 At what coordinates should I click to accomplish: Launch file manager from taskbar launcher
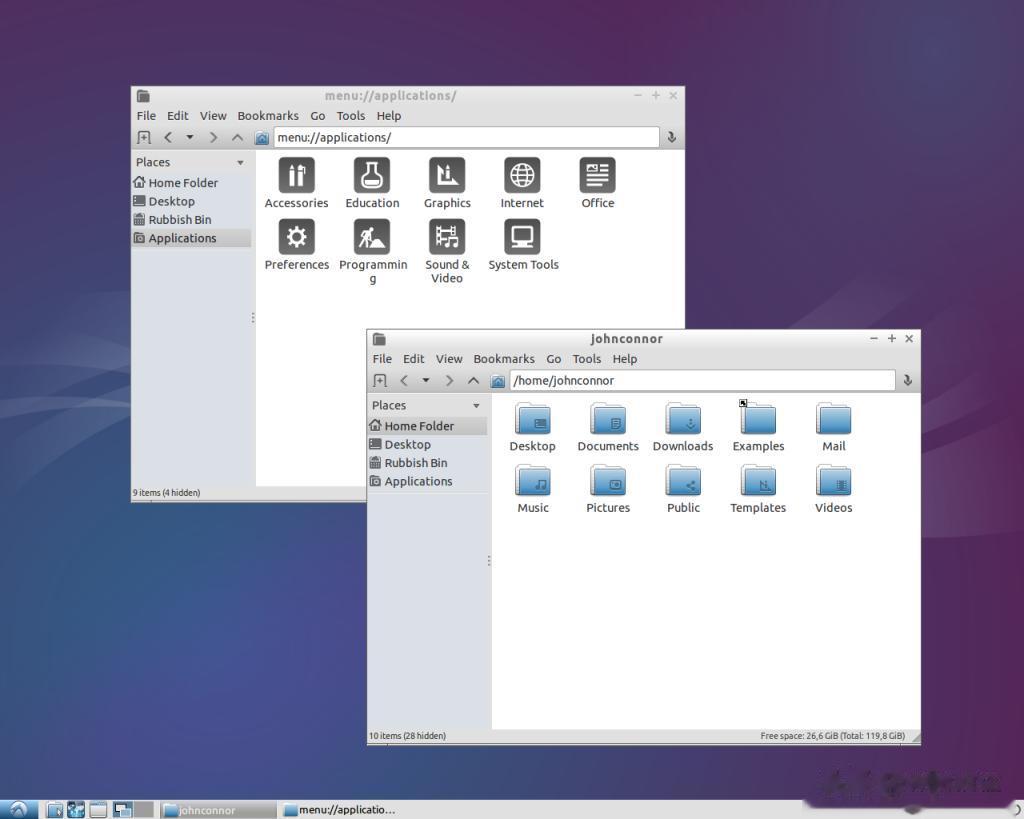pos(55,810)
